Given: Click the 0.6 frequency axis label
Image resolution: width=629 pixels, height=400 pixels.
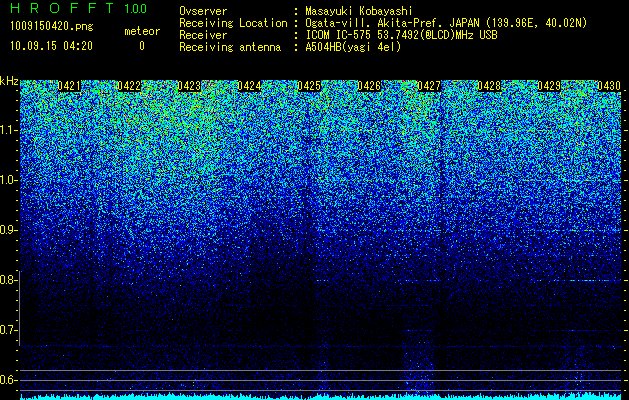Looking at the screenshot, I should (x=9, y=380).
